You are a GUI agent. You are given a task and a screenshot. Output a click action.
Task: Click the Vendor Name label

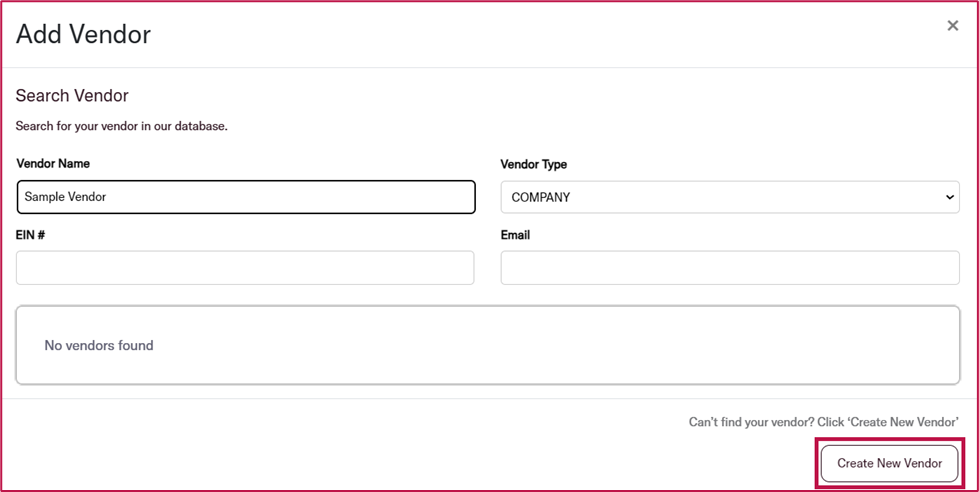coord(53,164)
